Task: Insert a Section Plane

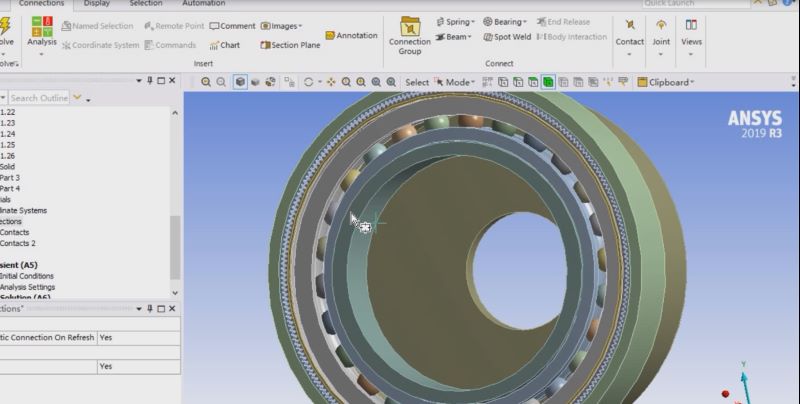Action: click(x=290, y=45)
